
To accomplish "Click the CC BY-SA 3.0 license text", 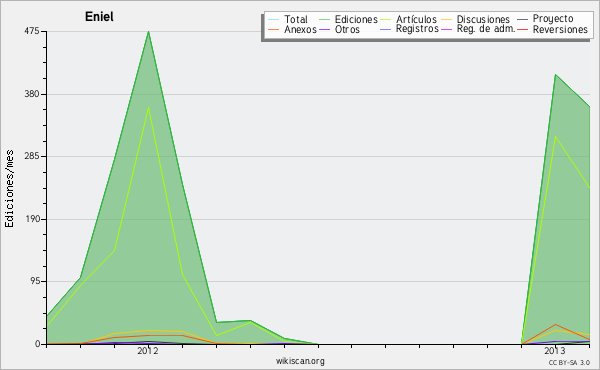I will (x=569, y=362).
